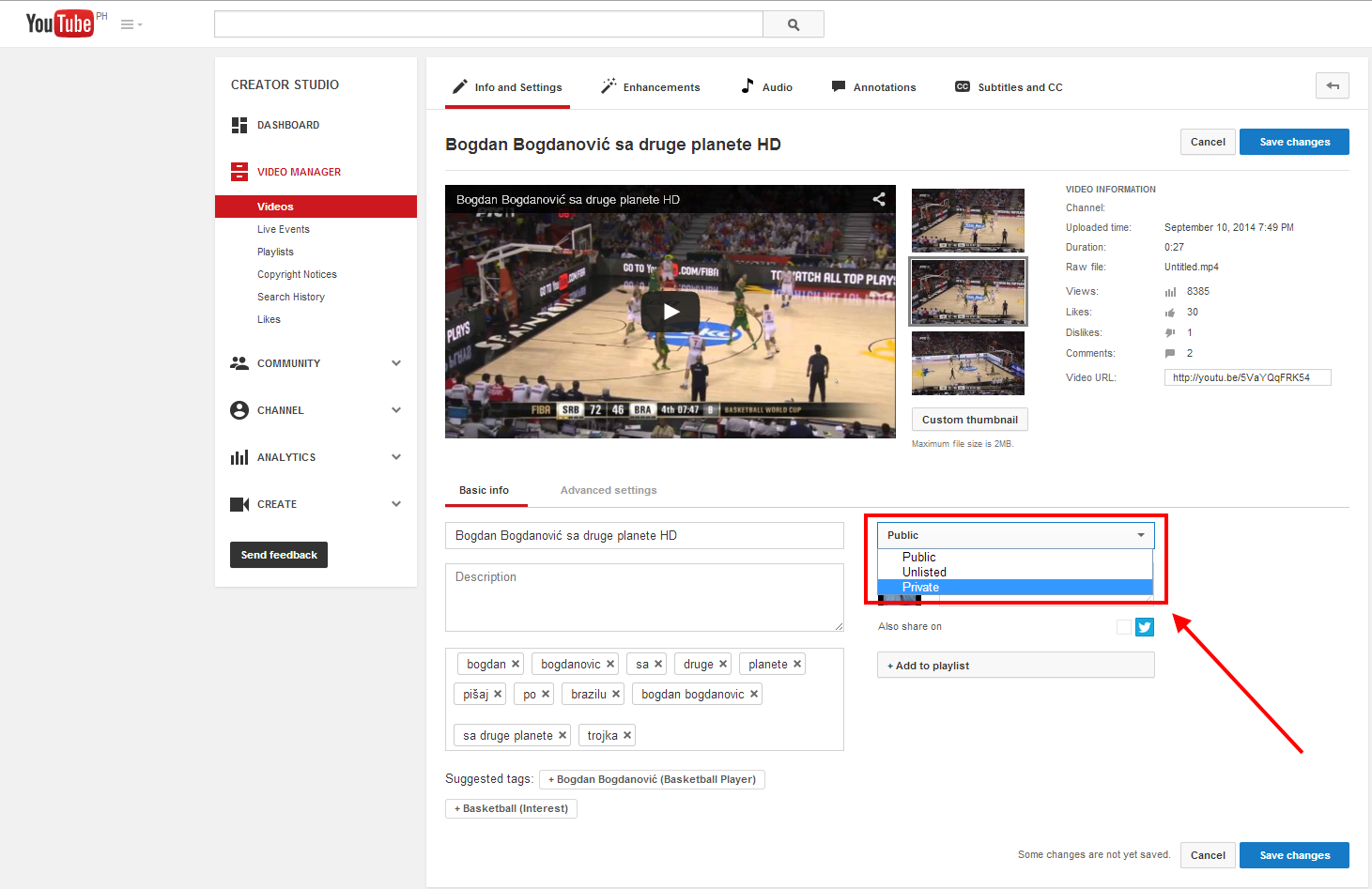Switch to Info and Settings tab

[507, 87]
